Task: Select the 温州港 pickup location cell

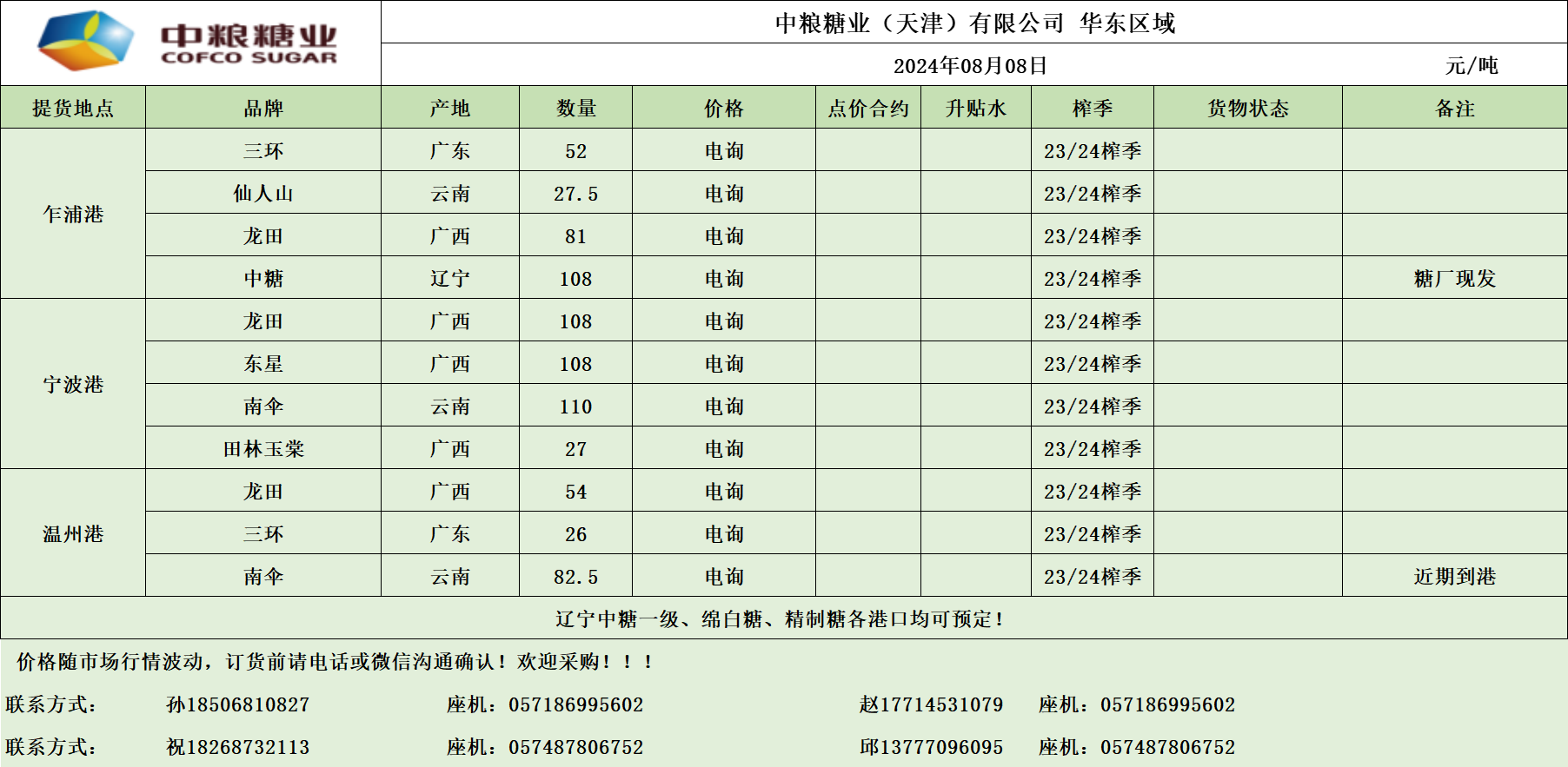Action: [x=73, y=534]
